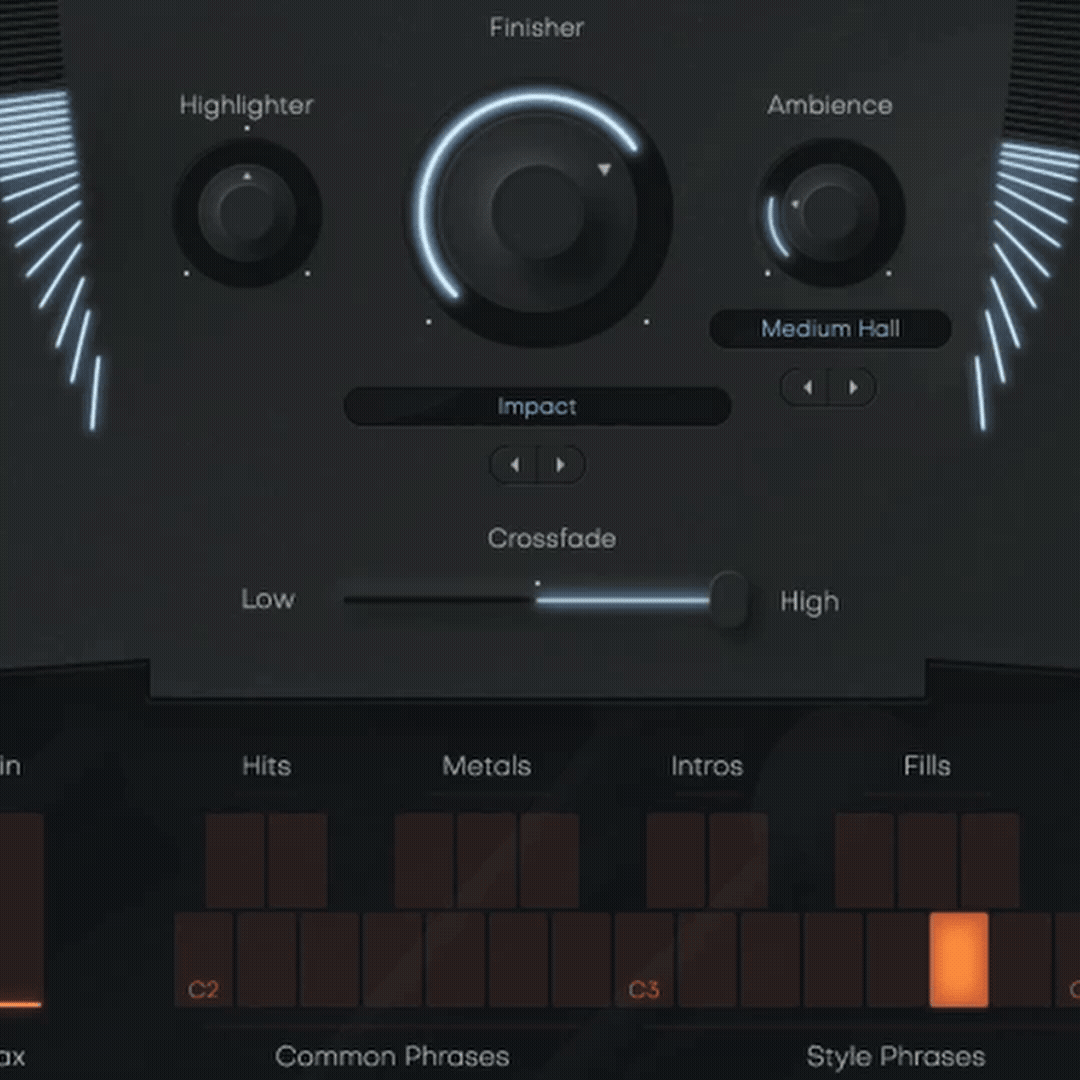Click the first black key under Hits
Screen dimensions: 1080x1080
point(235,860)
